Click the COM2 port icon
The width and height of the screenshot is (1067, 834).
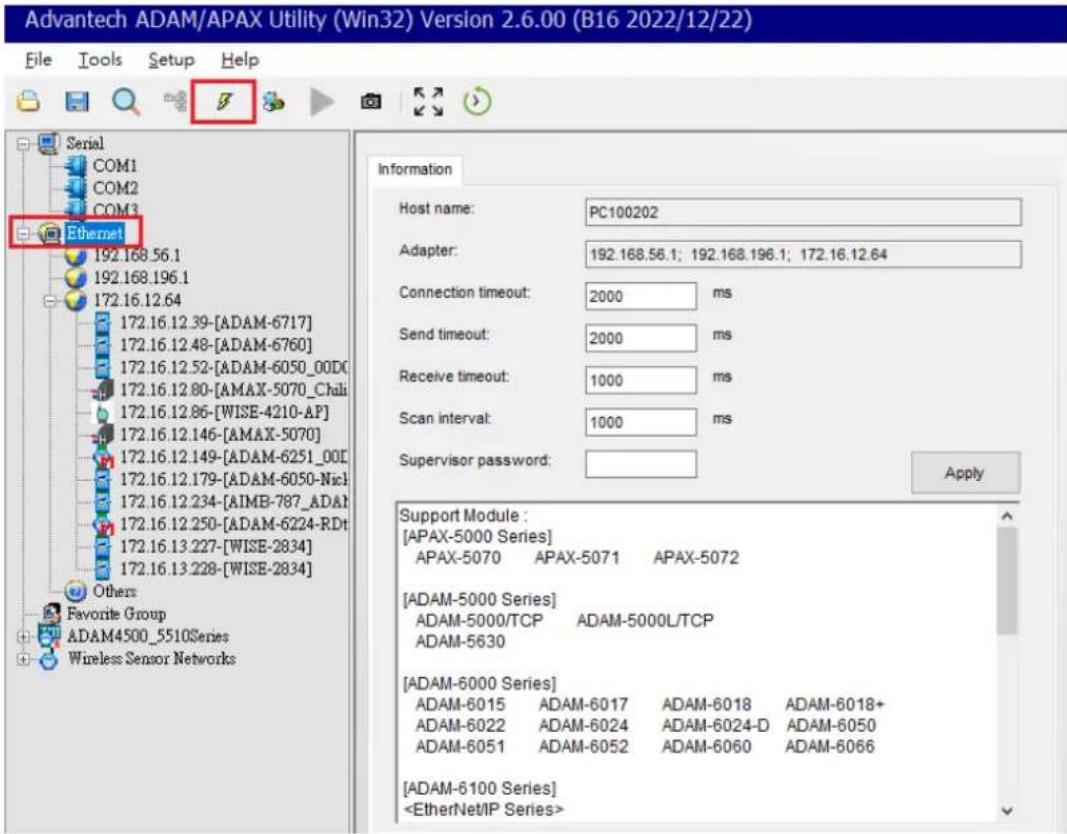tap(76, 188)
